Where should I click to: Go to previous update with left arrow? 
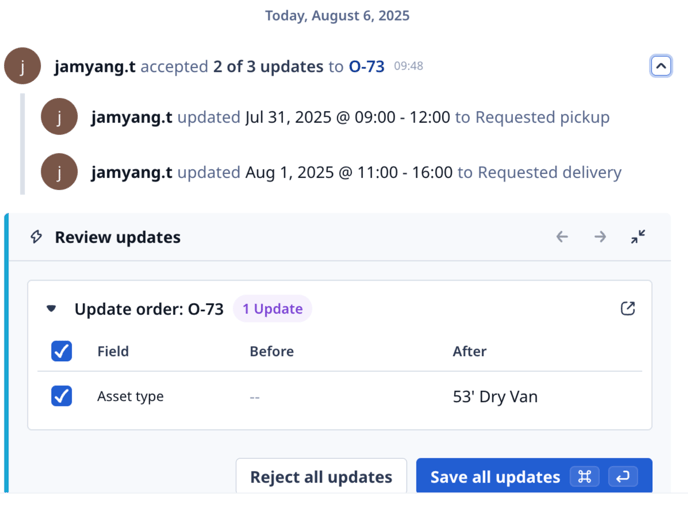(562, 237)
